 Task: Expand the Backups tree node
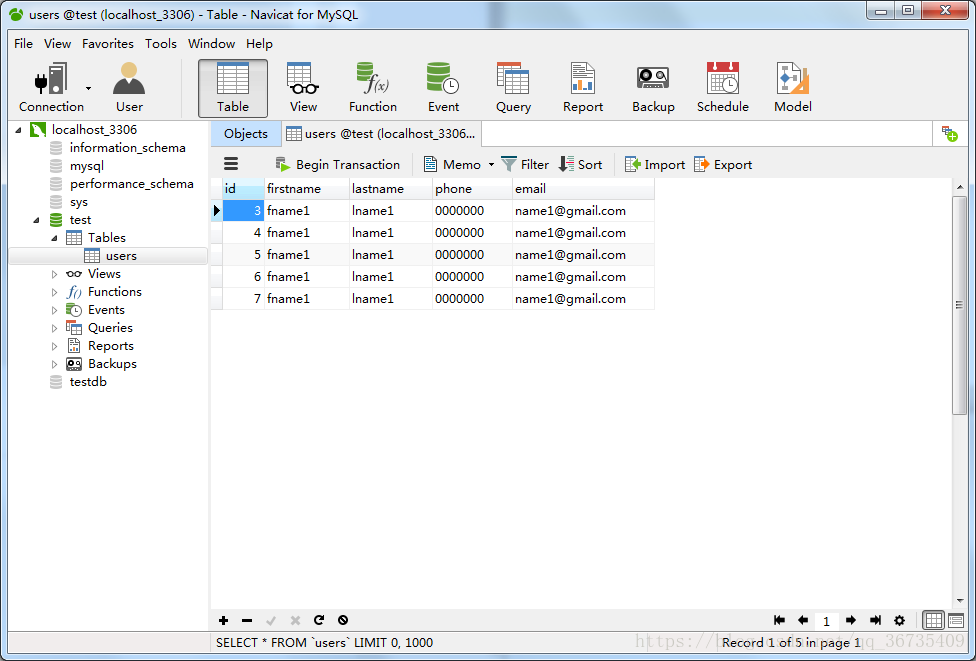coord(54,364)
